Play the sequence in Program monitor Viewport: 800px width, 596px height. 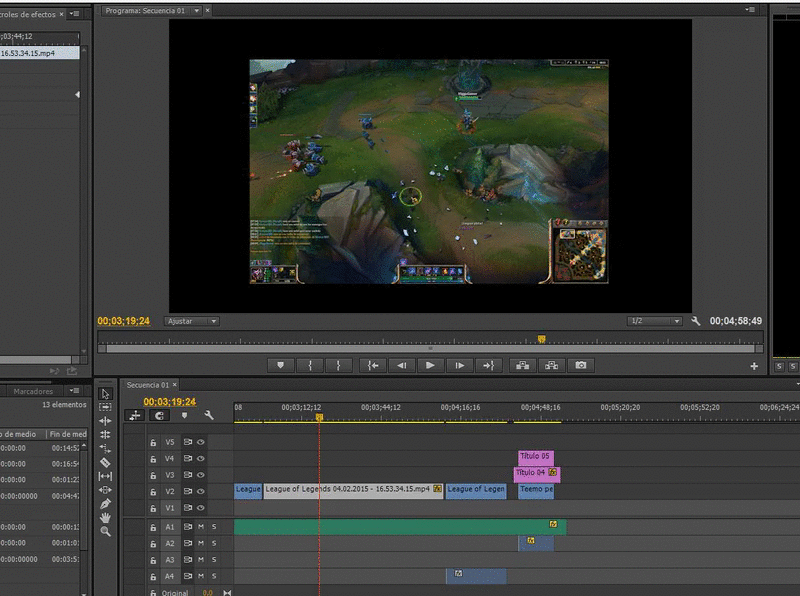click(430, 365)
